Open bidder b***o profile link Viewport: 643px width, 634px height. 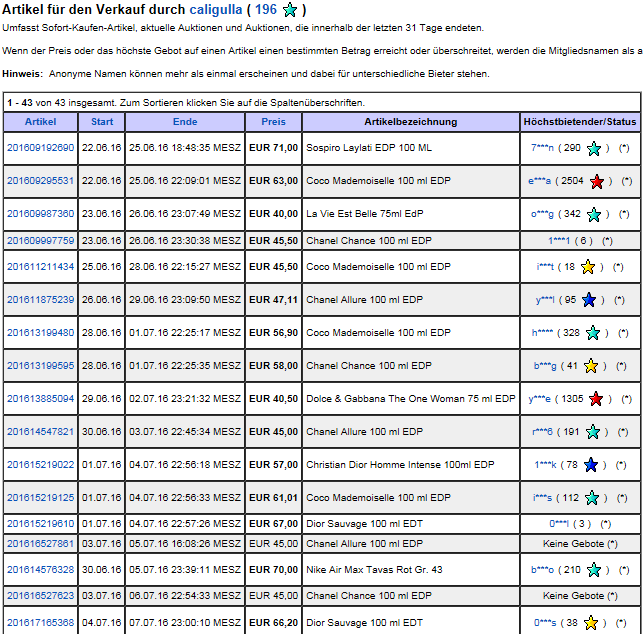click(x=542, y=570)
